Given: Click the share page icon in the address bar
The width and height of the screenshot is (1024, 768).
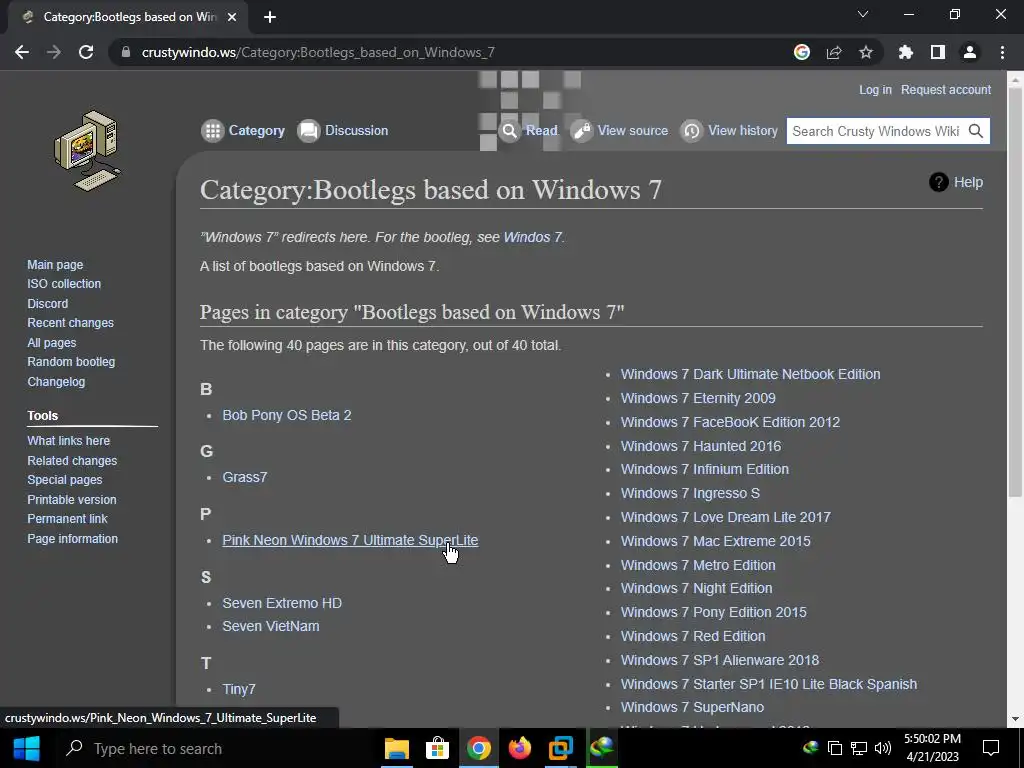Looking at the screenshot, I should [834, 52].
